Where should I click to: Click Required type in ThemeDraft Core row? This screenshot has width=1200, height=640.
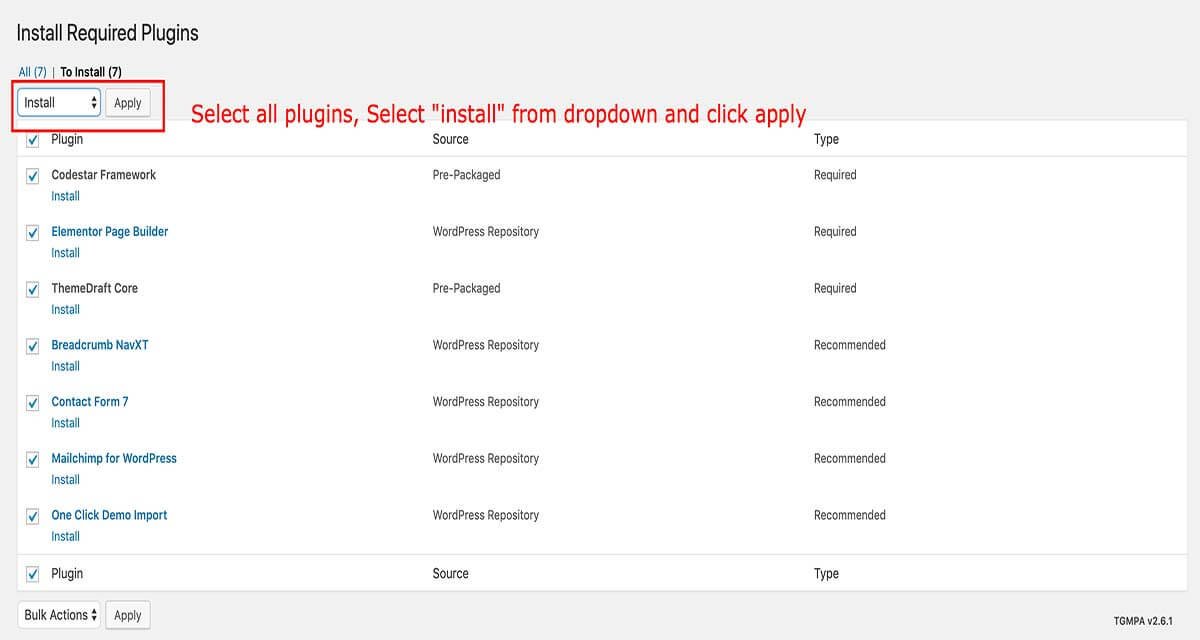[835, 288]
